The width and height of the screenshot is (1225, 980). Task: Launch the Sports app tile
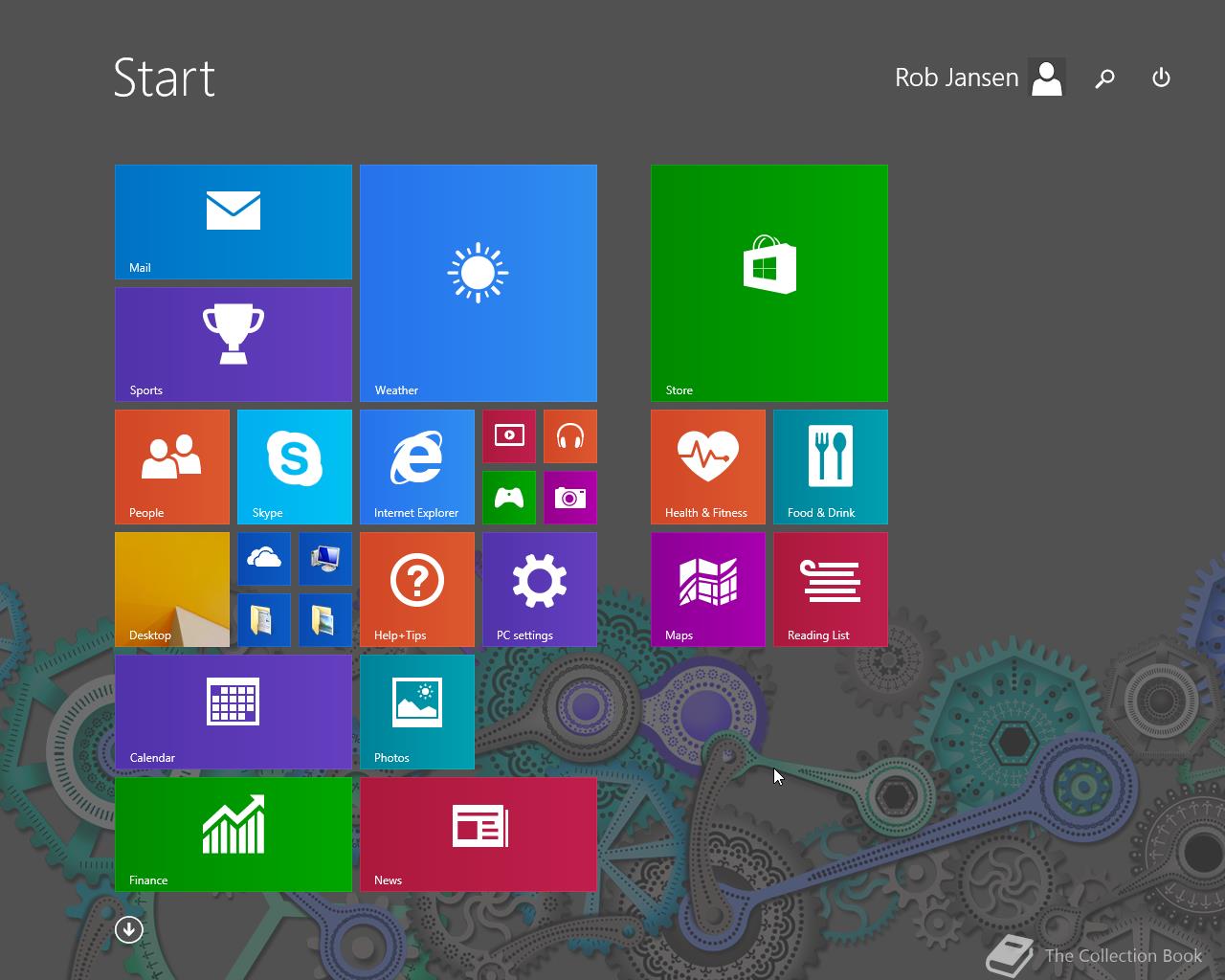click(234, 345)
